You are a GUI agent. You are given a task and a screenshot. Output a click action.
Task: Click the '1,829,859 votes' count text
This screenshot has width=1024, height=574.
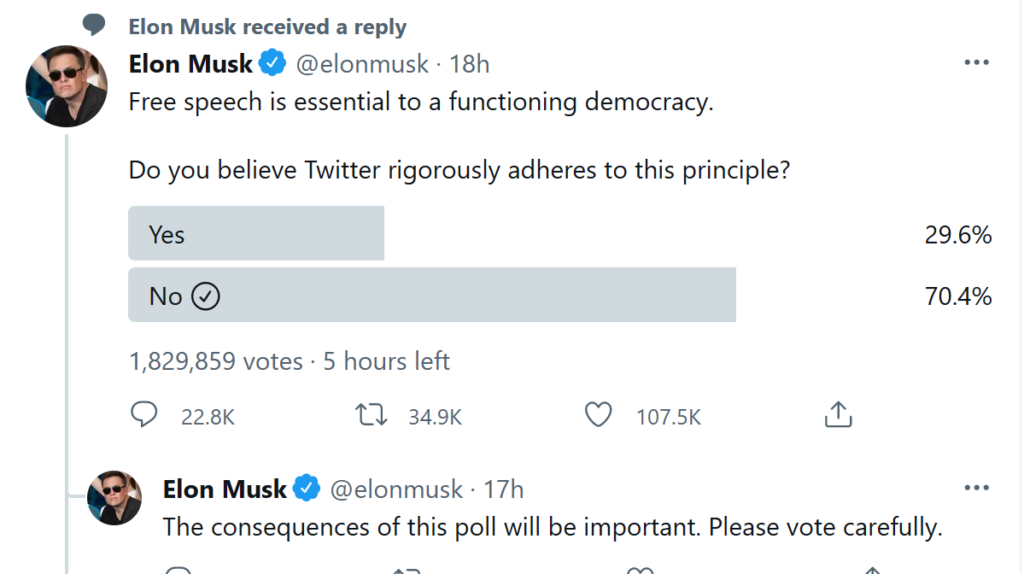(215, 361)
